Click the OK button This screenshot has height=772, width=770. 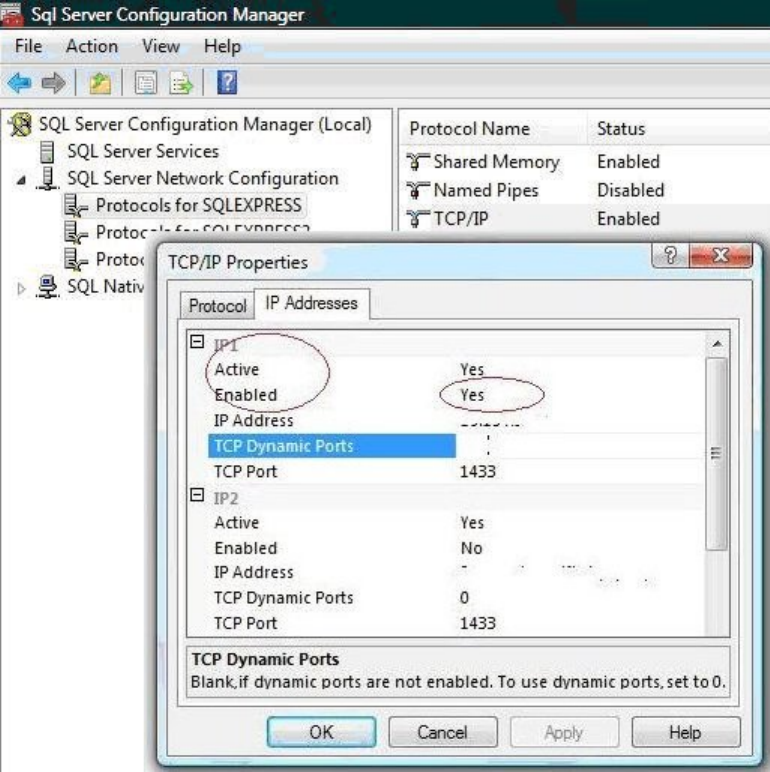(x=321, y=732)
